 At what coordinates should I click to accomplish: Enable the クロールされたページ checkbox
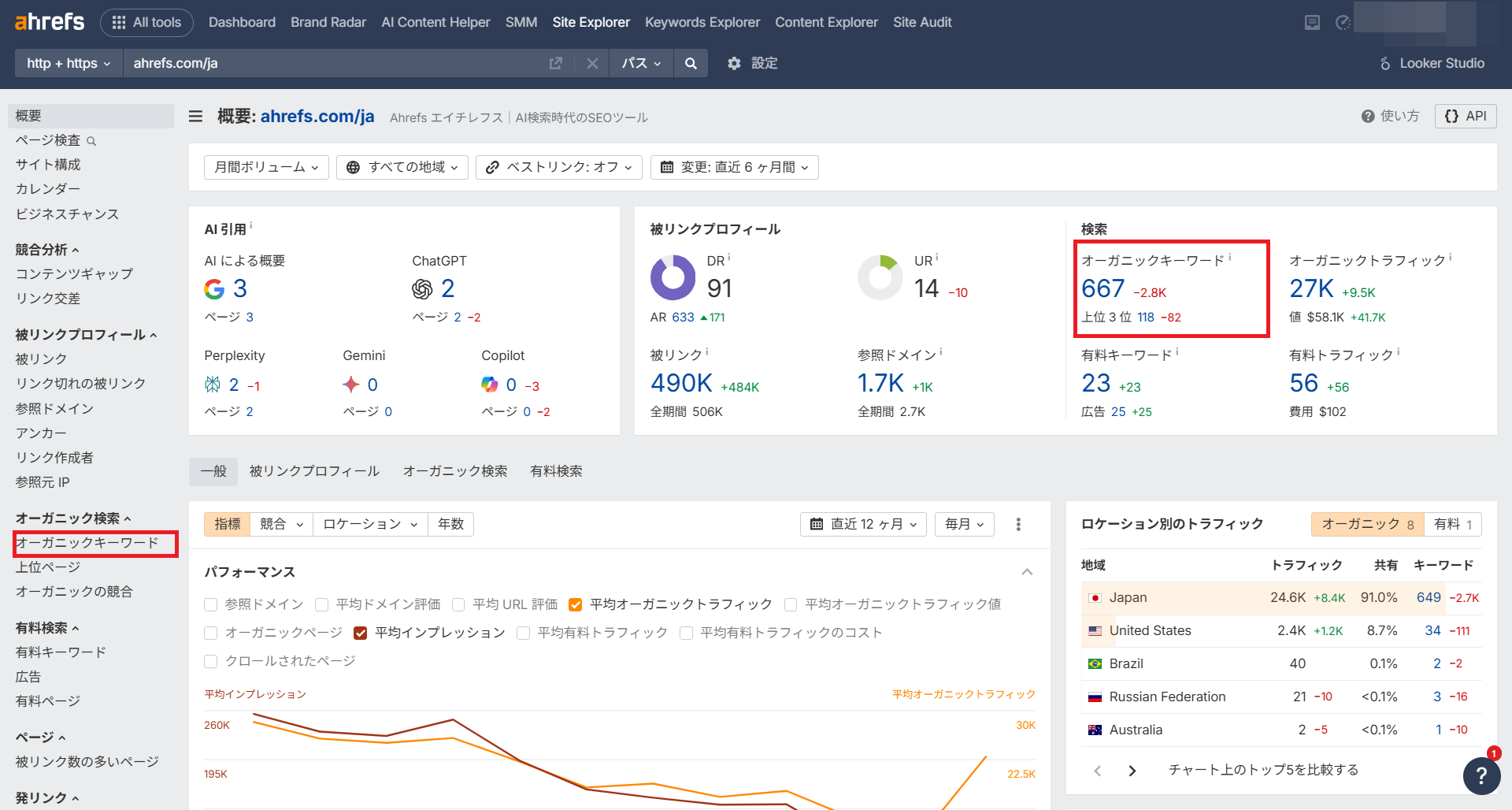tap(210, 660)
